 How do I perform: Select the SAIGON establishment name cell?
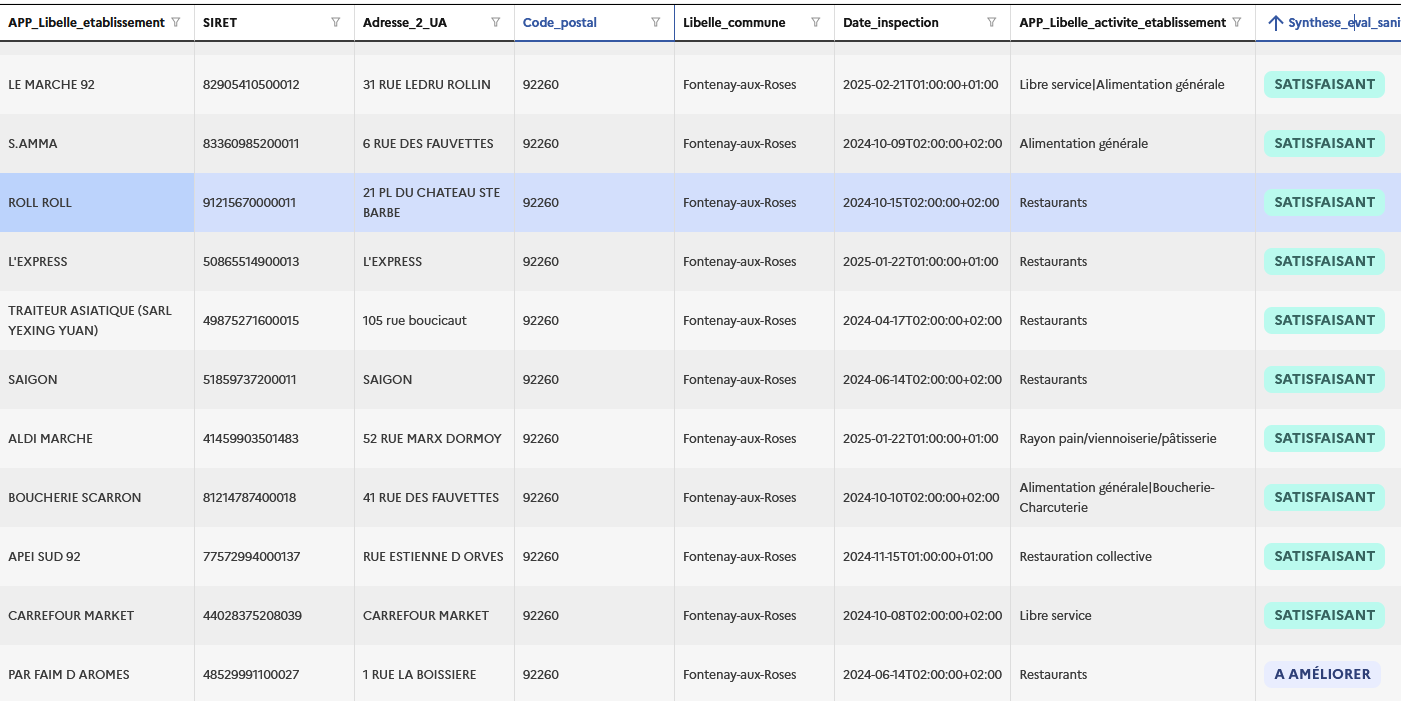97,379
